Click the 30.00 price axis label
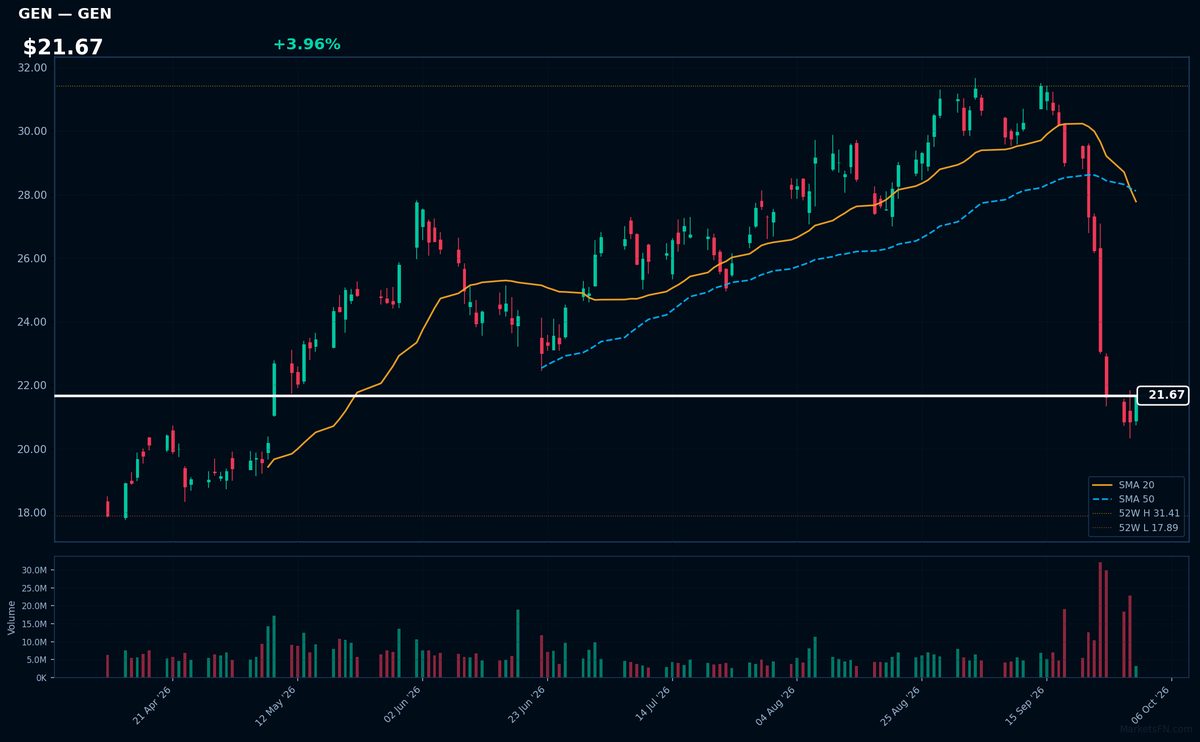Viewport: 1200px width, 742px height. tap(32, 131)
